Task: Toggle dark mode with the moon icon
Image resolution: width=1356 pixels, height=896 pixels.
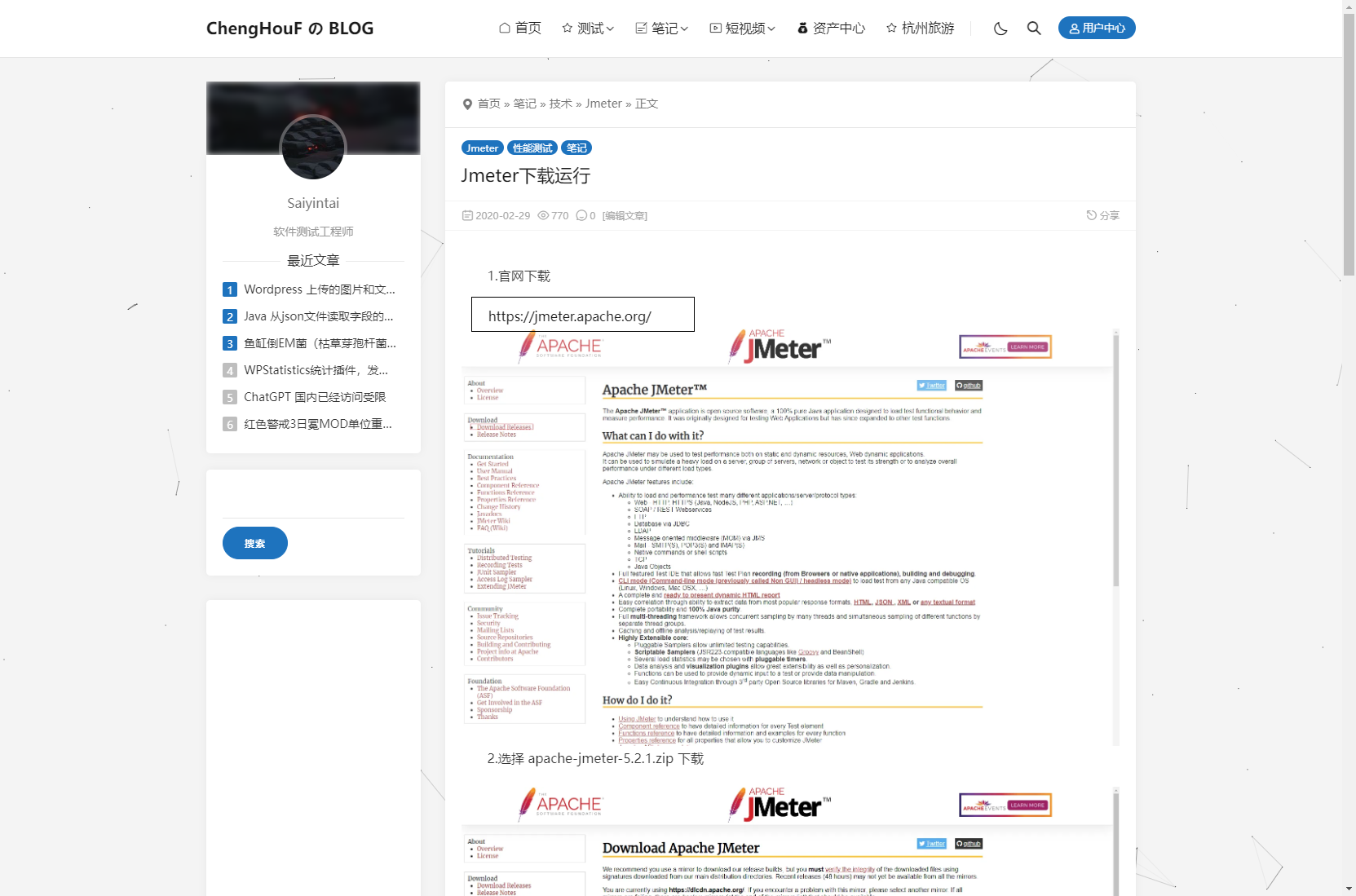Action: (x=1000, y=29)
